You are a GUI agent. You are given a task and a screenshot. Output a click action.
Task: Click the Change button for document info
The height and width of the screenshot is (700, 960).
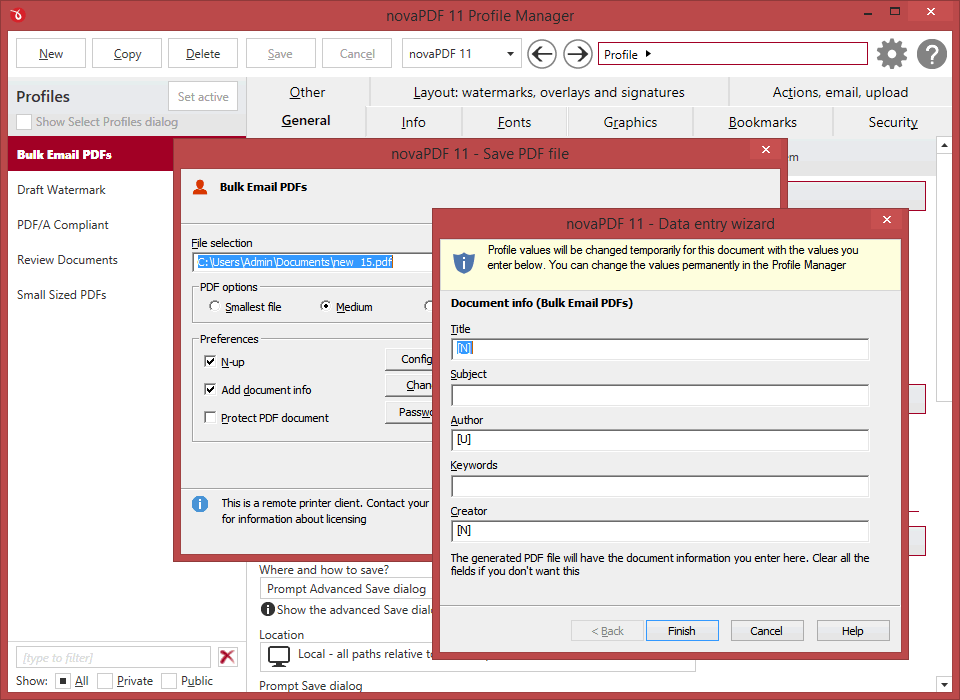[x=409, y=385]
